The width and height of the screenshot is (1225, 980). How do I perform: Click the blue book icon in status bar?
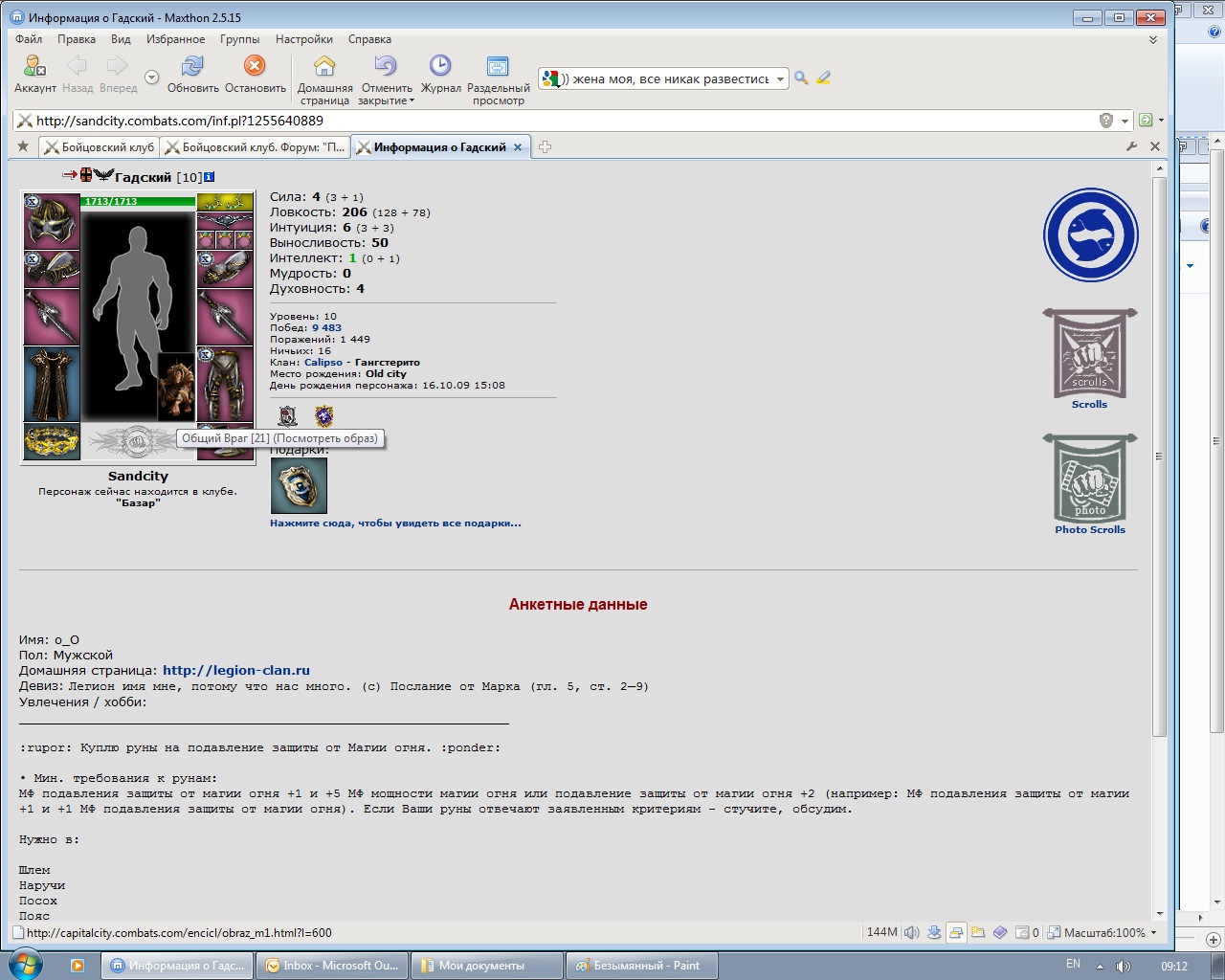pos(1000,932)
